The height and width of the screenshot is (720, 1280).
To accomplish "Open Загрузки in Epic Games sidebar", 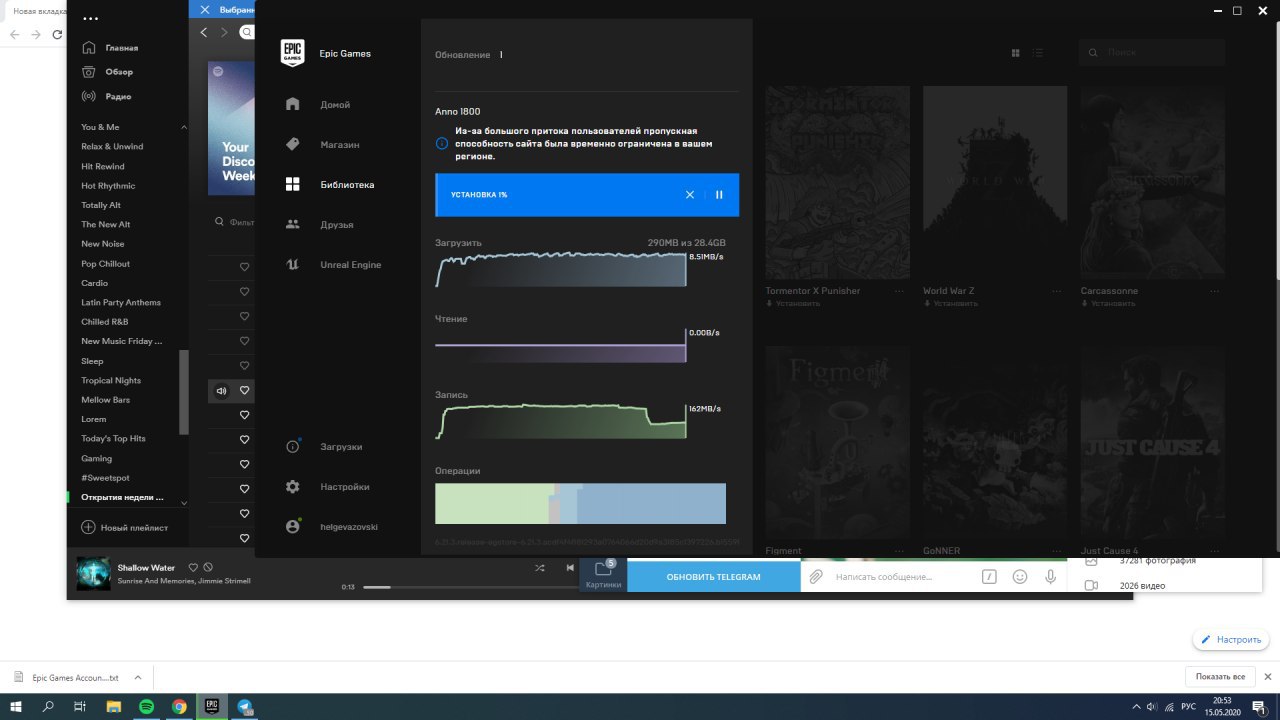I will pyautogui.click(x=341, y=447).
